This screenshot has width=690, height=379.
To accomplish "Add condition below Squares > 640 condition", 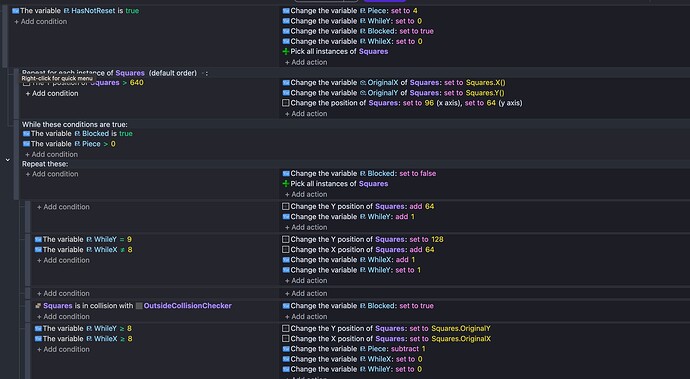I will (x=52, y=93).
